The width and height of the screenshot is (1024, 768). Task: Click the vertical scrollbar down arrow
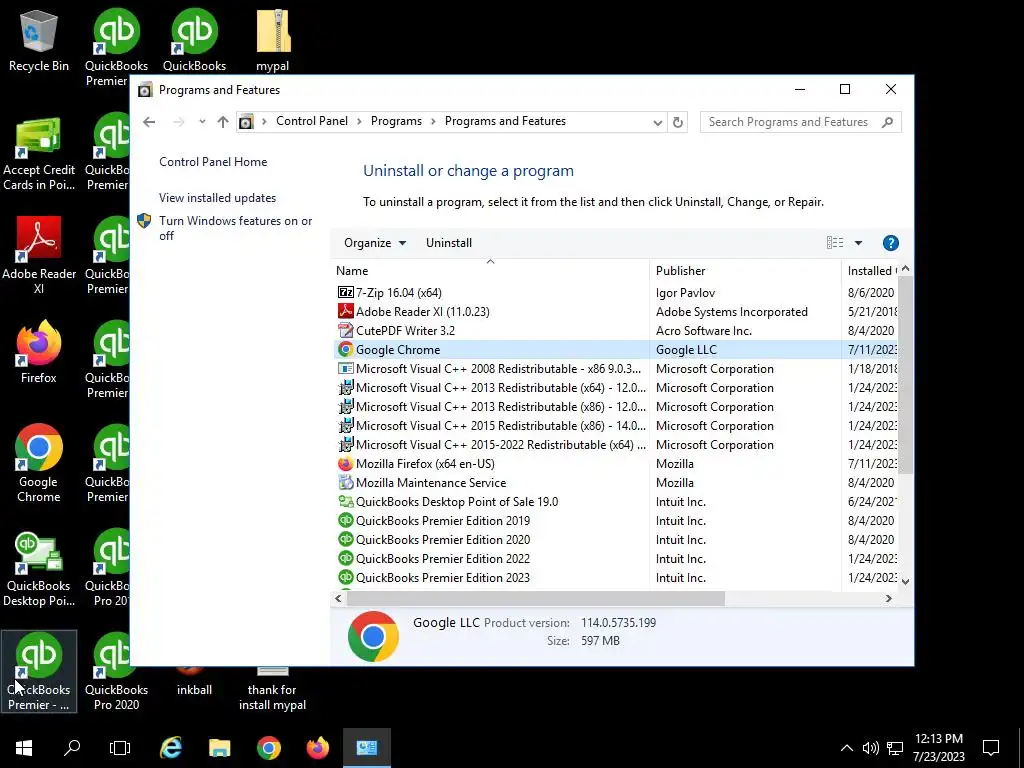[x=905, y=581]
